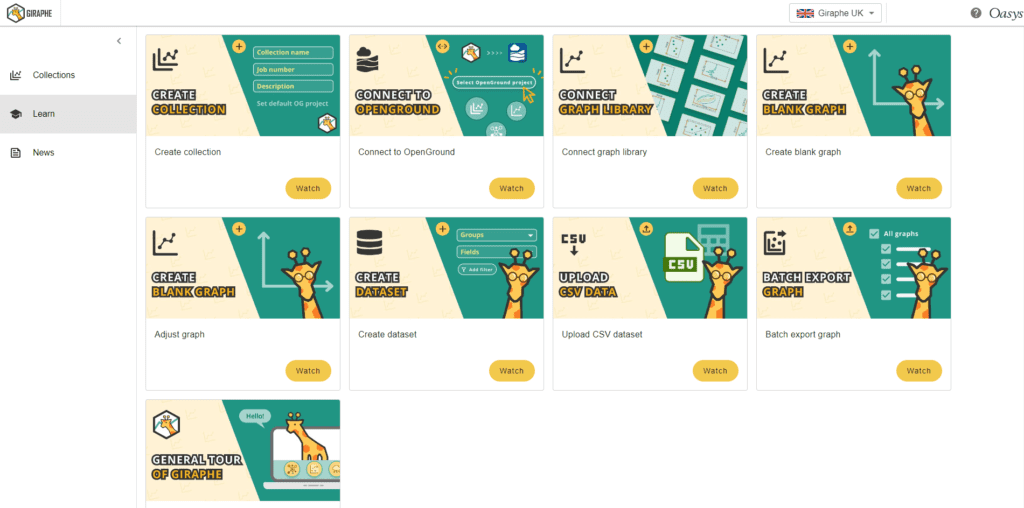1024x508 pixels.
Task: Click the line graph icon on Connect Graph Library card
Action: point(572,59)
